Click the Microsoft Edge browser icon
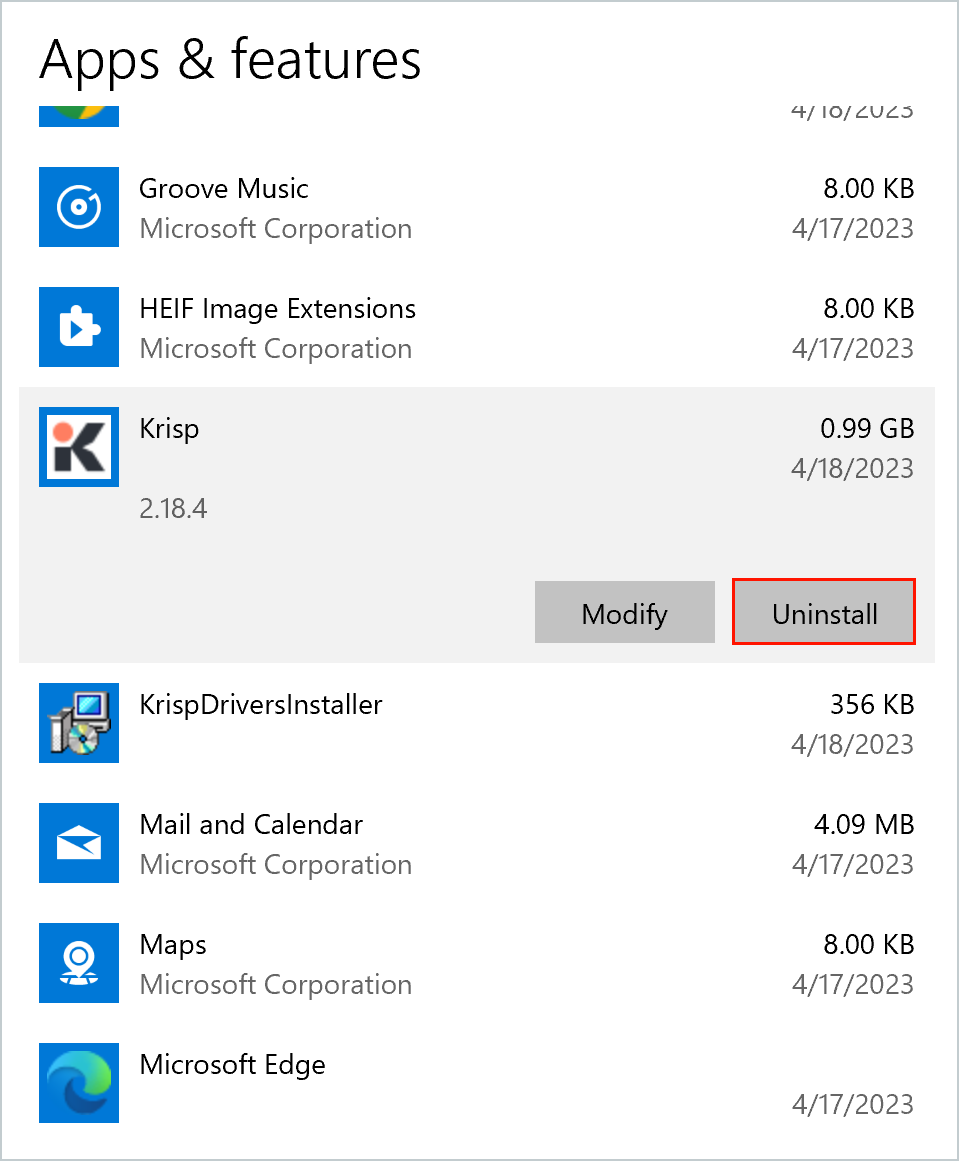This screenshot has width=959, height=1161. coord(78,1083)
